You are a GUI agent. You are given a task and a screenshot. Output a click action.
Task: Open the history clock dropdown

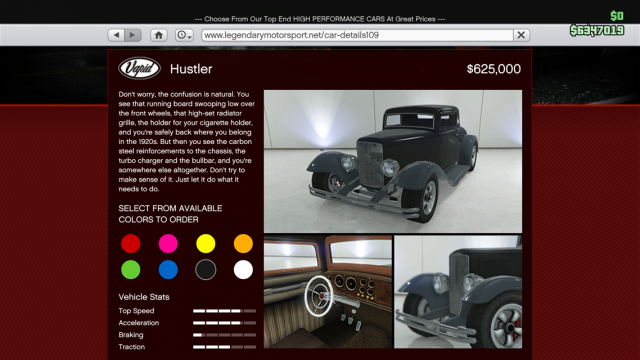pos(184,35)
